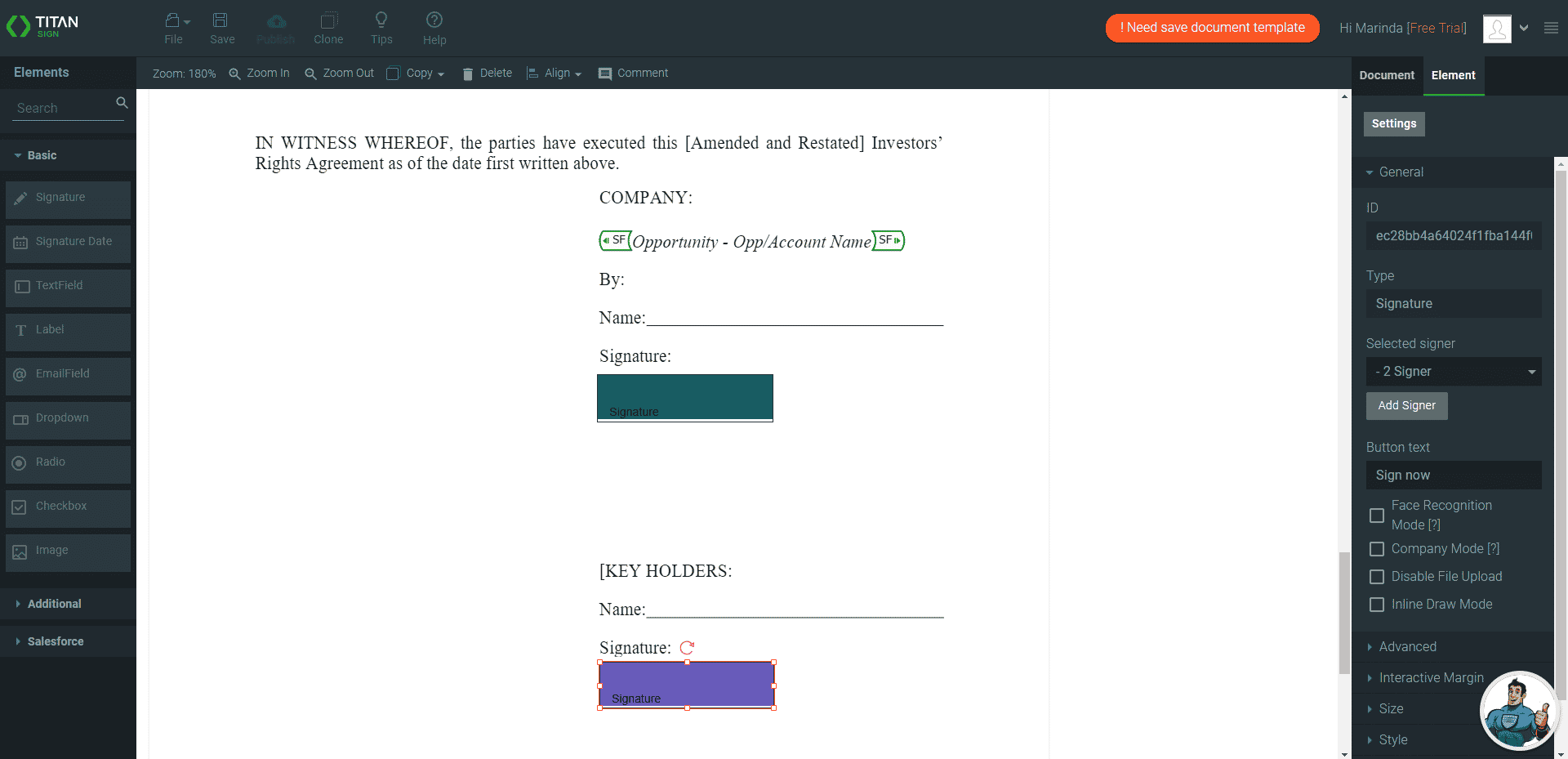1568x759 pixels.
Task: Delete the selected signature element
Action: tap(487, 73)
